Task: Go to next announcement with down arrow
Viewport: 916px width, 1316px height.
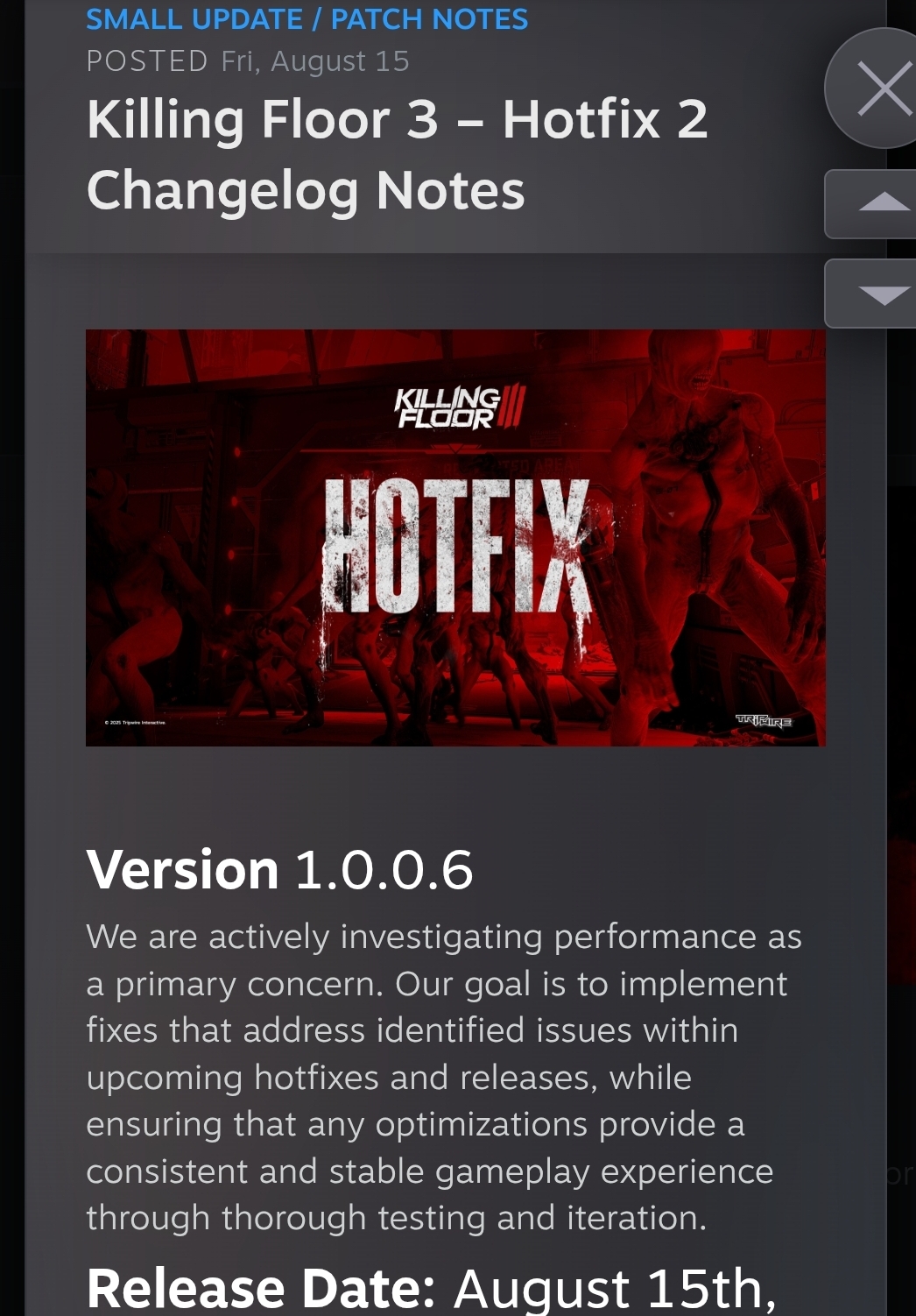Action: (x=871, y=294)
